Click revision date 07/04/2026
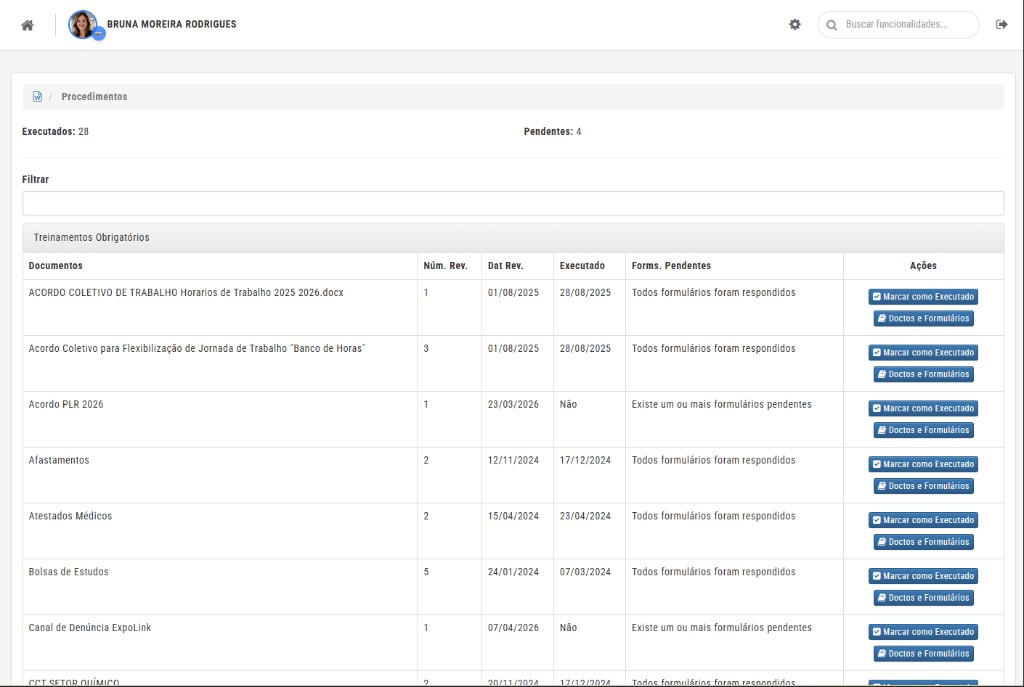 (x=513, y=628)
